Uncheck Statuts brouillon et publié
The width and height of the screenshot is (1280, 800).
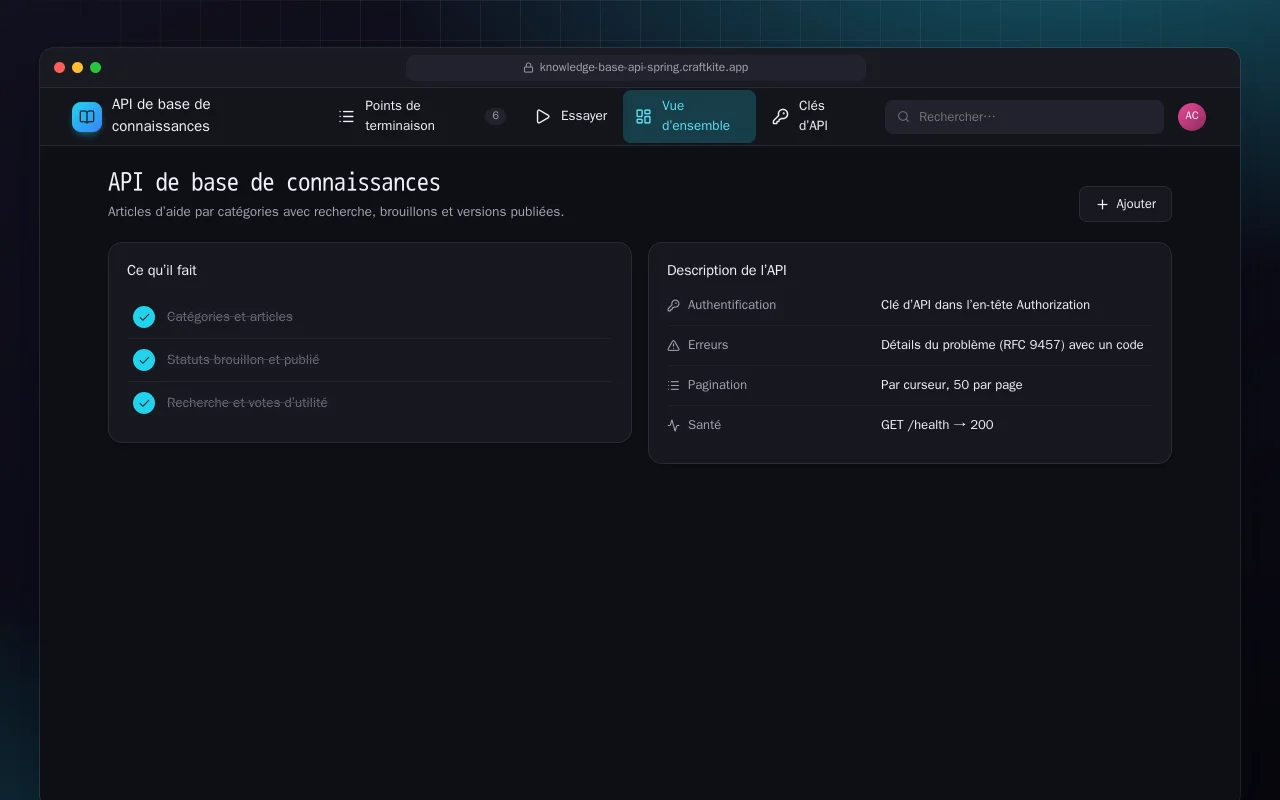pos(144,360)
